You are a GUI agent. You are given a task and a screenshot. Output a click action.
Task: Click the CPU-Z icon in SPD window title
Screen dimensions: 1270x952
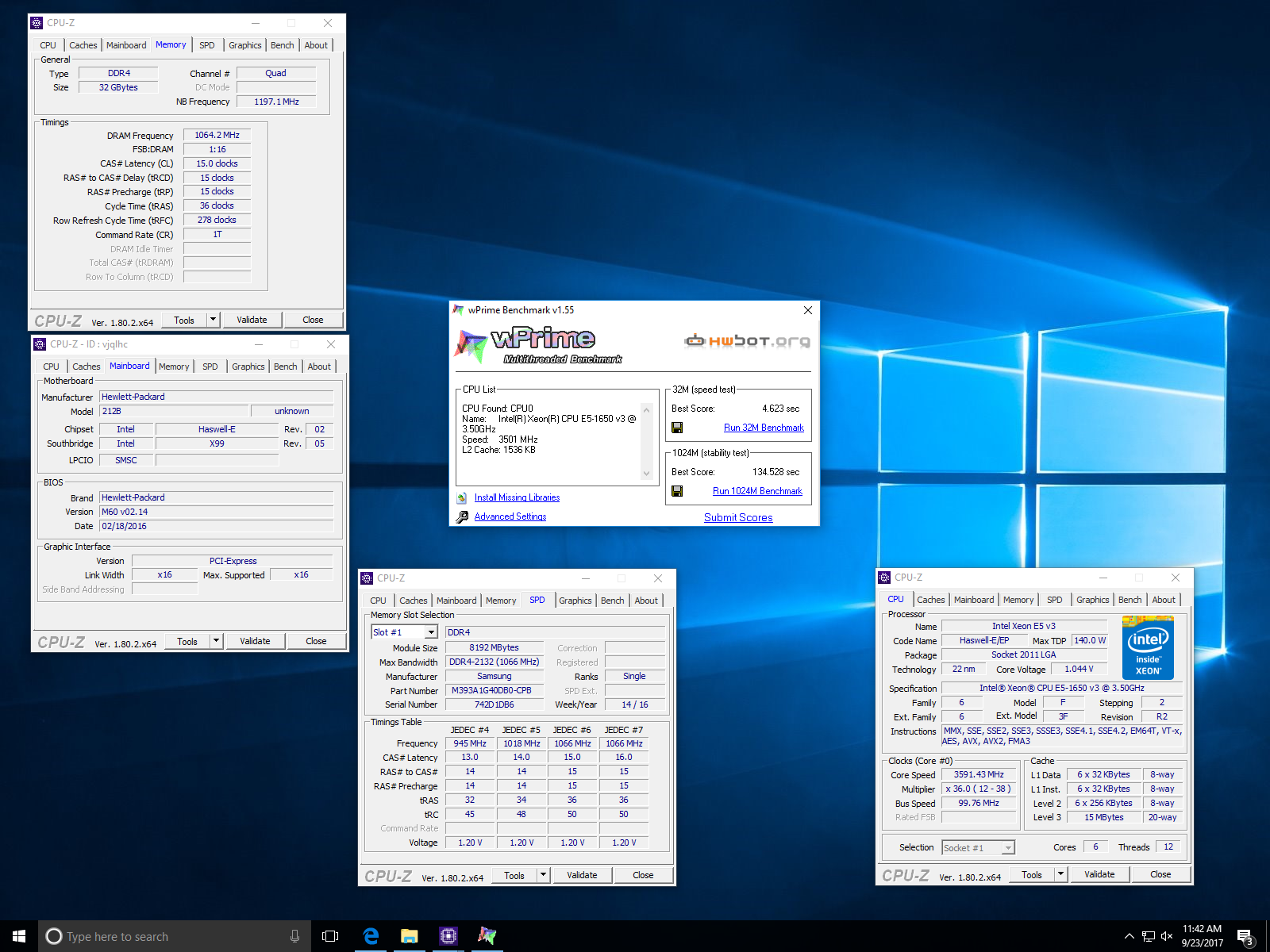pos(367,578)
